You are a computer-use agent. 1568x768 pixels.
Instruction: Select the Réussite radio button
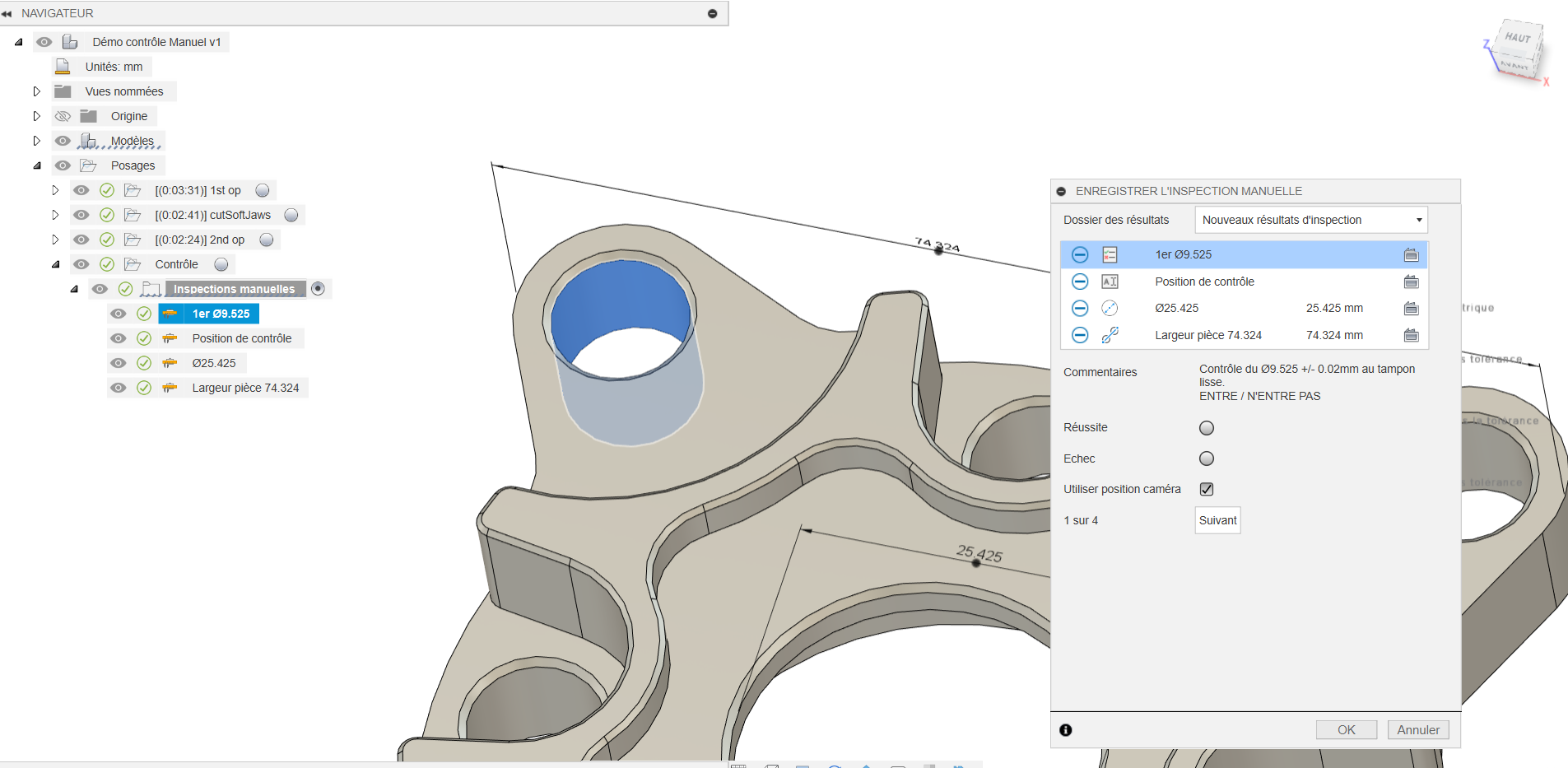(1206, 428)
